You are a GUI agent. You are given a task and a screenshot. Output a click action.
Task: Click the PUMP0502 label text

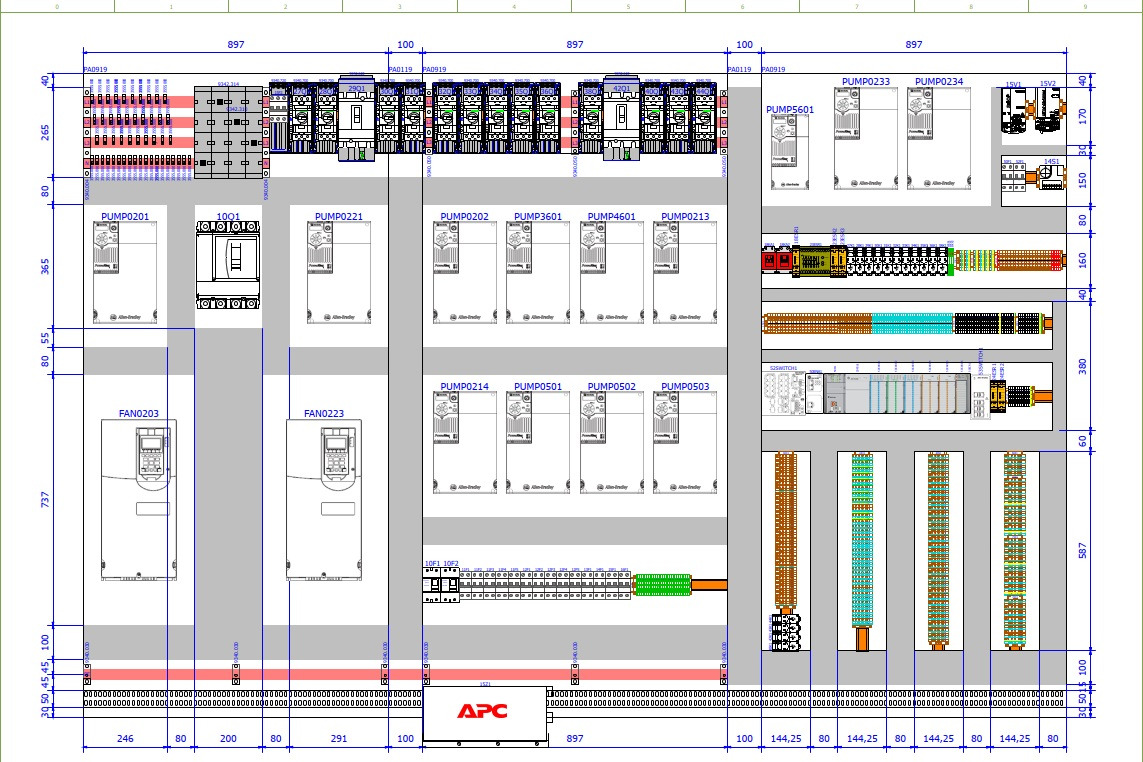(612, 386)
